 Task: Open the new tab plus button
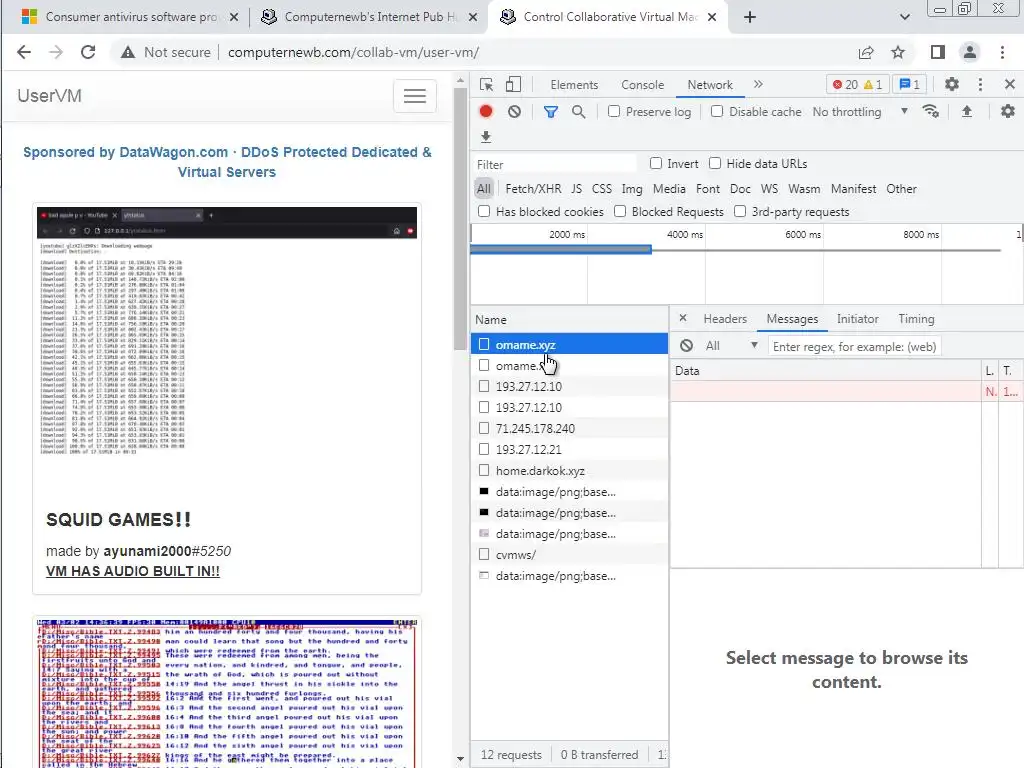750,17
